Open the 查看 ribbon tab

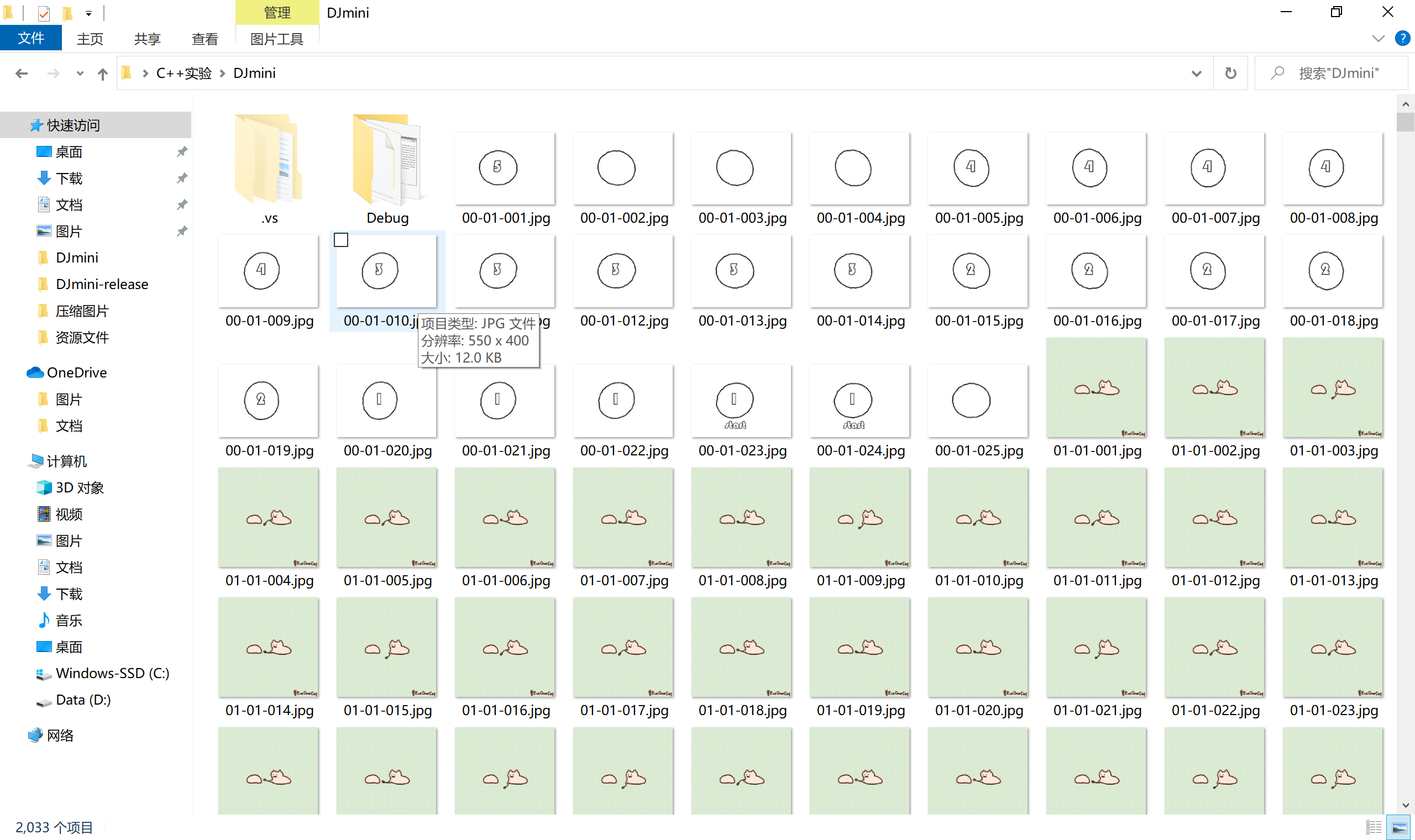205,39
